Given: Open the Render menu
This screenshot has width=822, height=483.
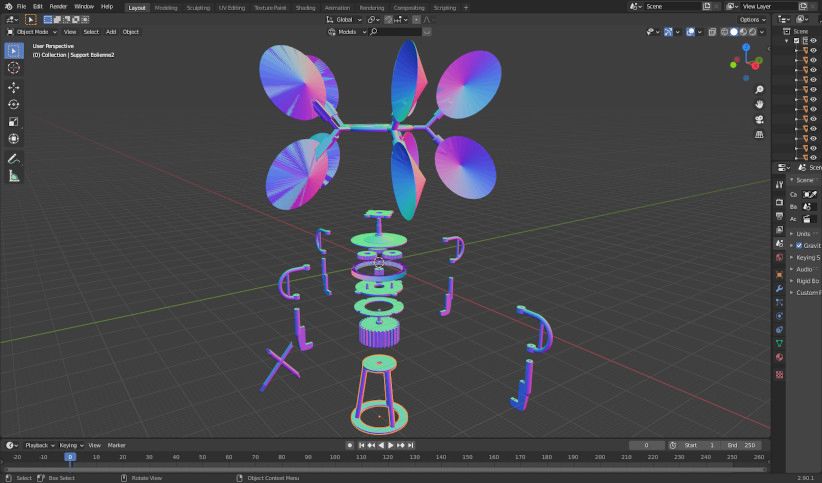Looking at the screenshot, I should click(58, 7).
